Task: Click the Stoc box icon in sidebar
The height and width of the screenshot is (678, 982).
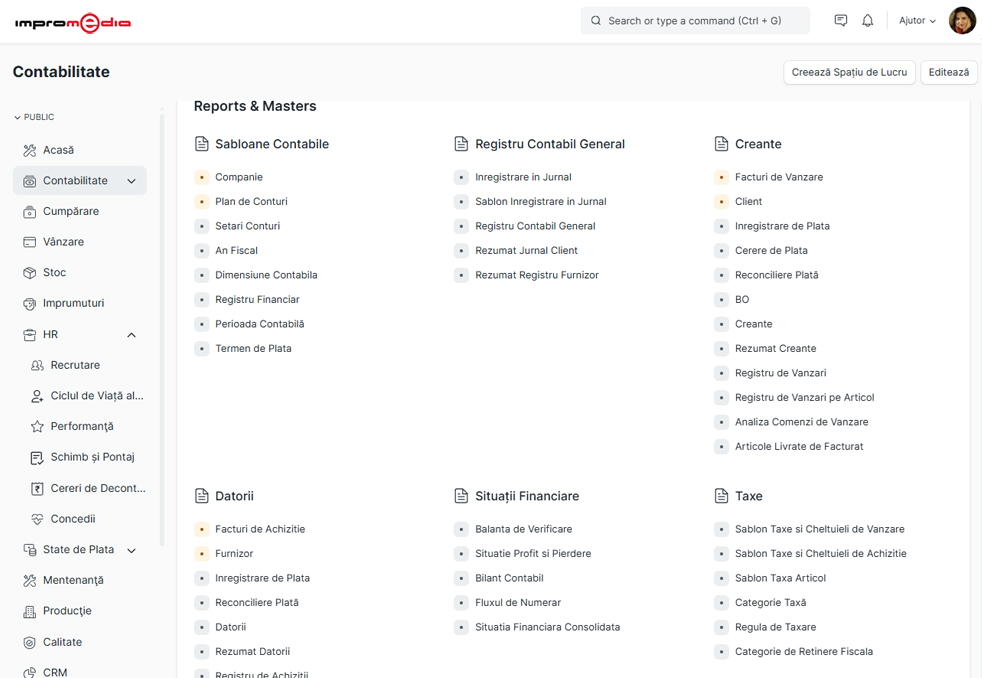Action: click(x=30, y=273)
